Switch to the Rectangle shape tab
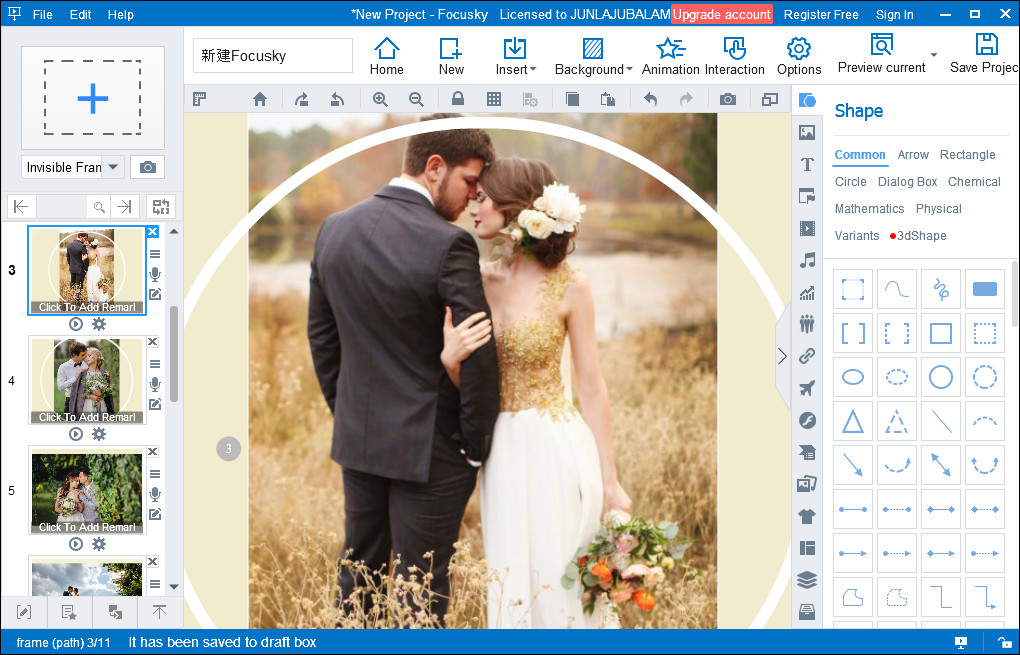Image resolution: width=1020 pixels, height=655 pixels. point(967,155)
